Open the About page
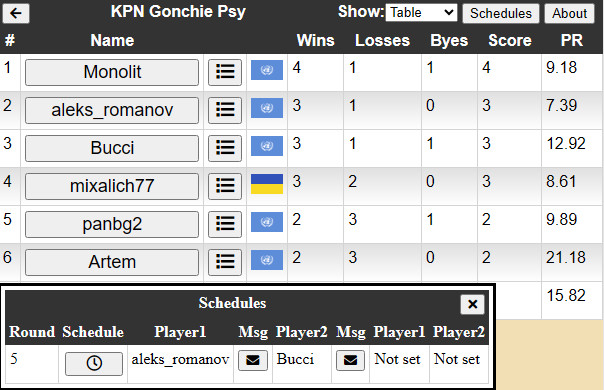604x390 pixels. 569,13
